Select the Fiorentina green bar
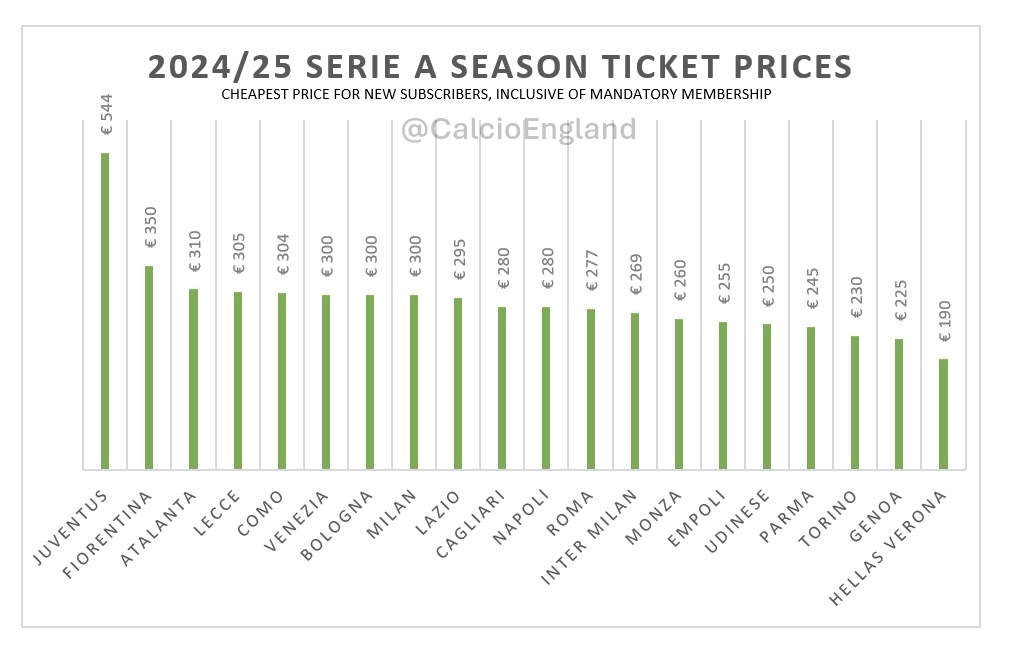1010x648 pixels. click(149, 367)
